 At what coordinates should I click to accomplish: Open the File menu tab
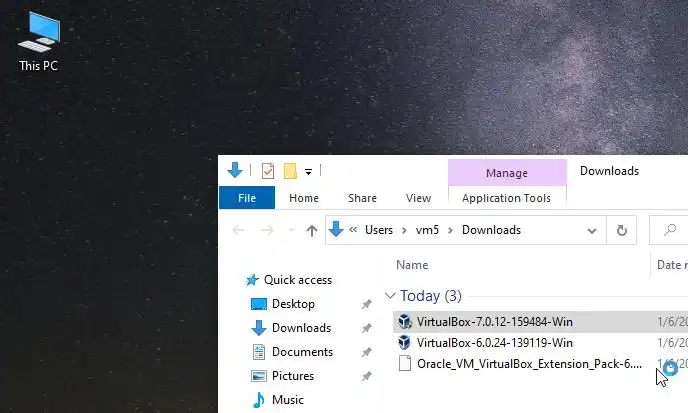[x=247, y=198]
